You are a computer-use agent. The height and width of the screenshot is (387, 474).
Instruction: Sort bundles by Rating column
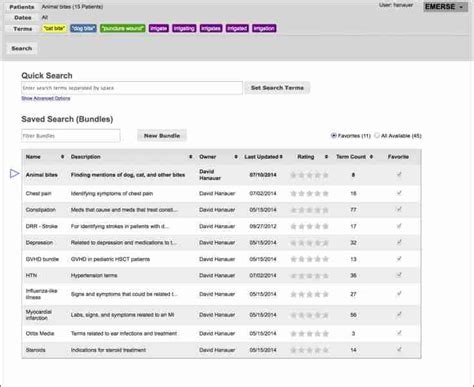(x=313, y=157)
